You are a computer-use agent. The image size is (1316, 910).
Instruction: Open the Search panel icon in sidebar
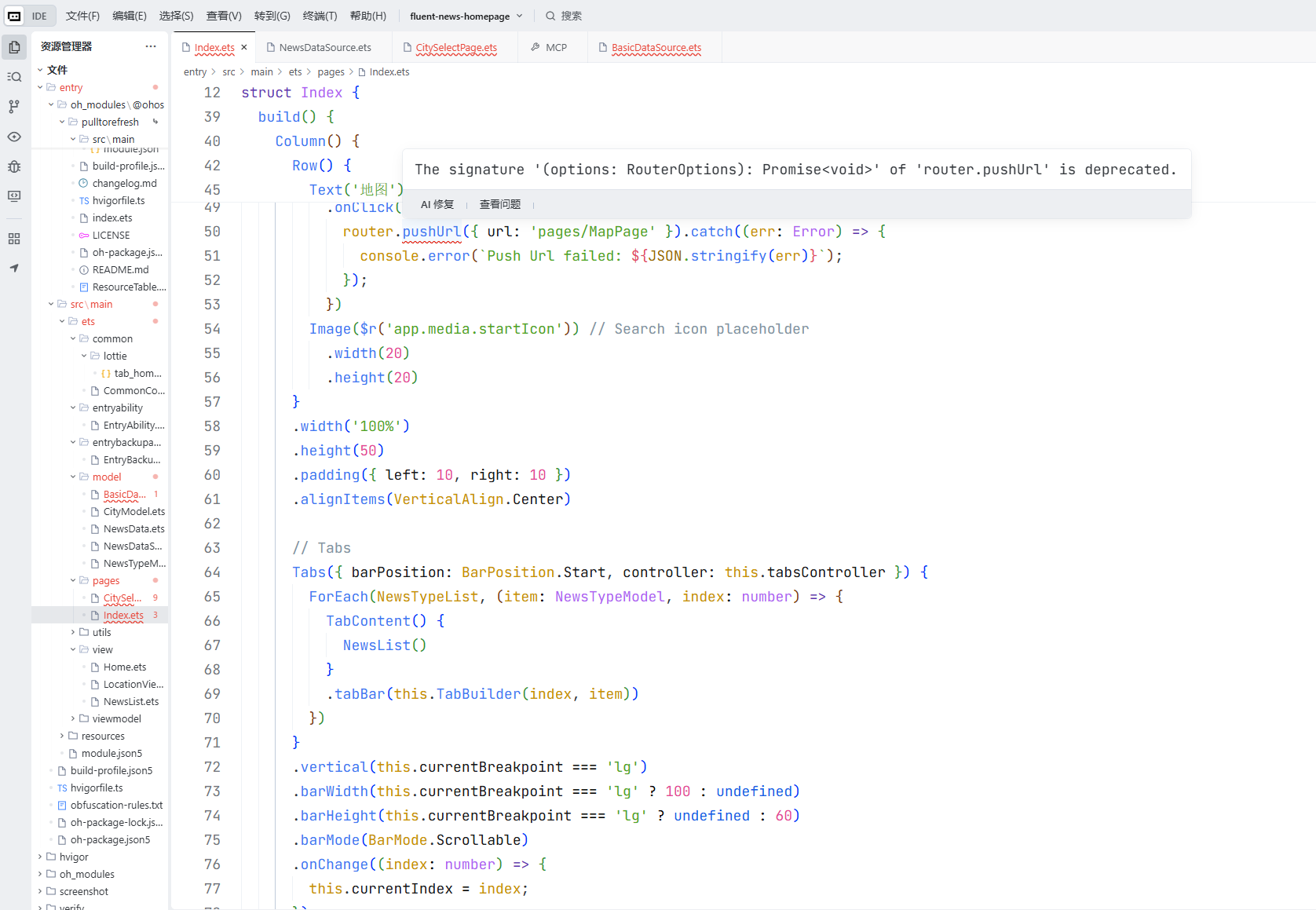point(14,77)
